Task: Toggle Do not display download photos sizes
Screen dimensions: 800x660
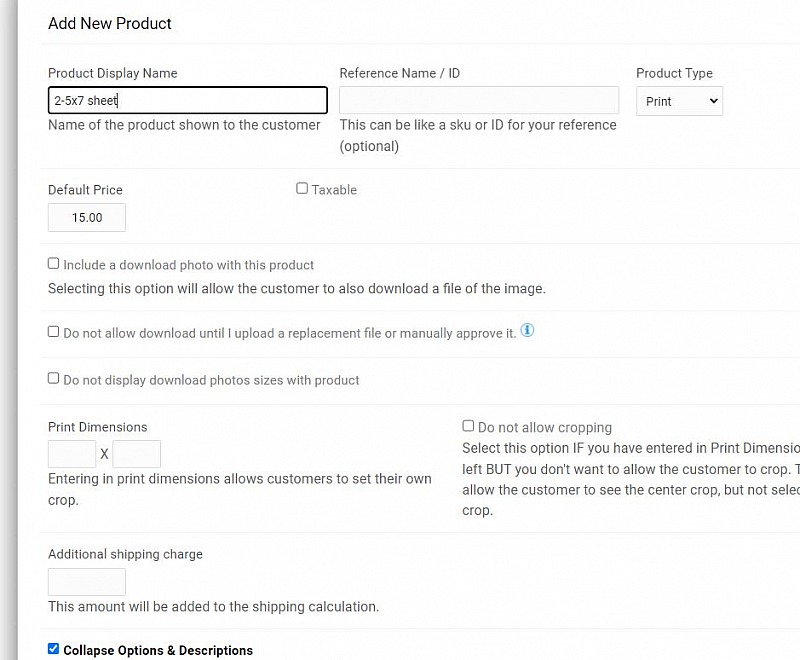Action: 54,378
